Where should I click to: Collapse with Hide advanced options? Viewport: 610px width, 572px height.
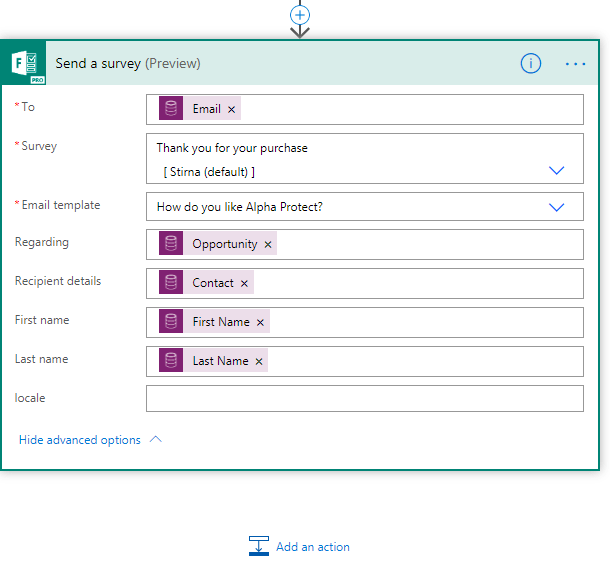click(80, 440)
